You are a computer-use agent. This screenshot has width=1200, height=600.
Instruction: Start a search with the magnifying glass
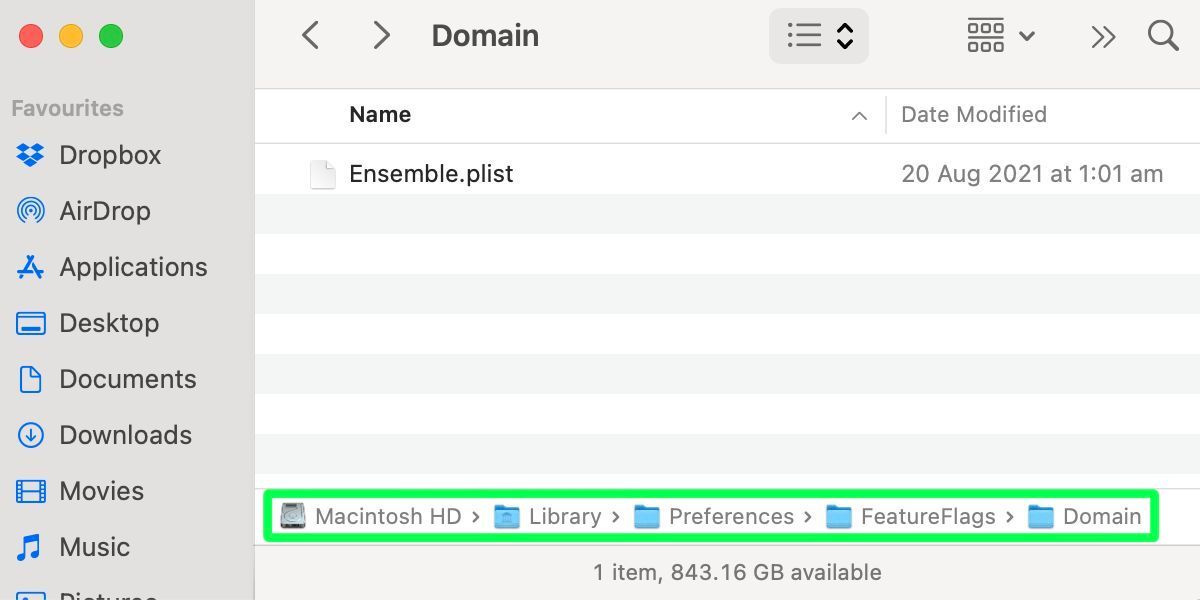pos(1163,36)
